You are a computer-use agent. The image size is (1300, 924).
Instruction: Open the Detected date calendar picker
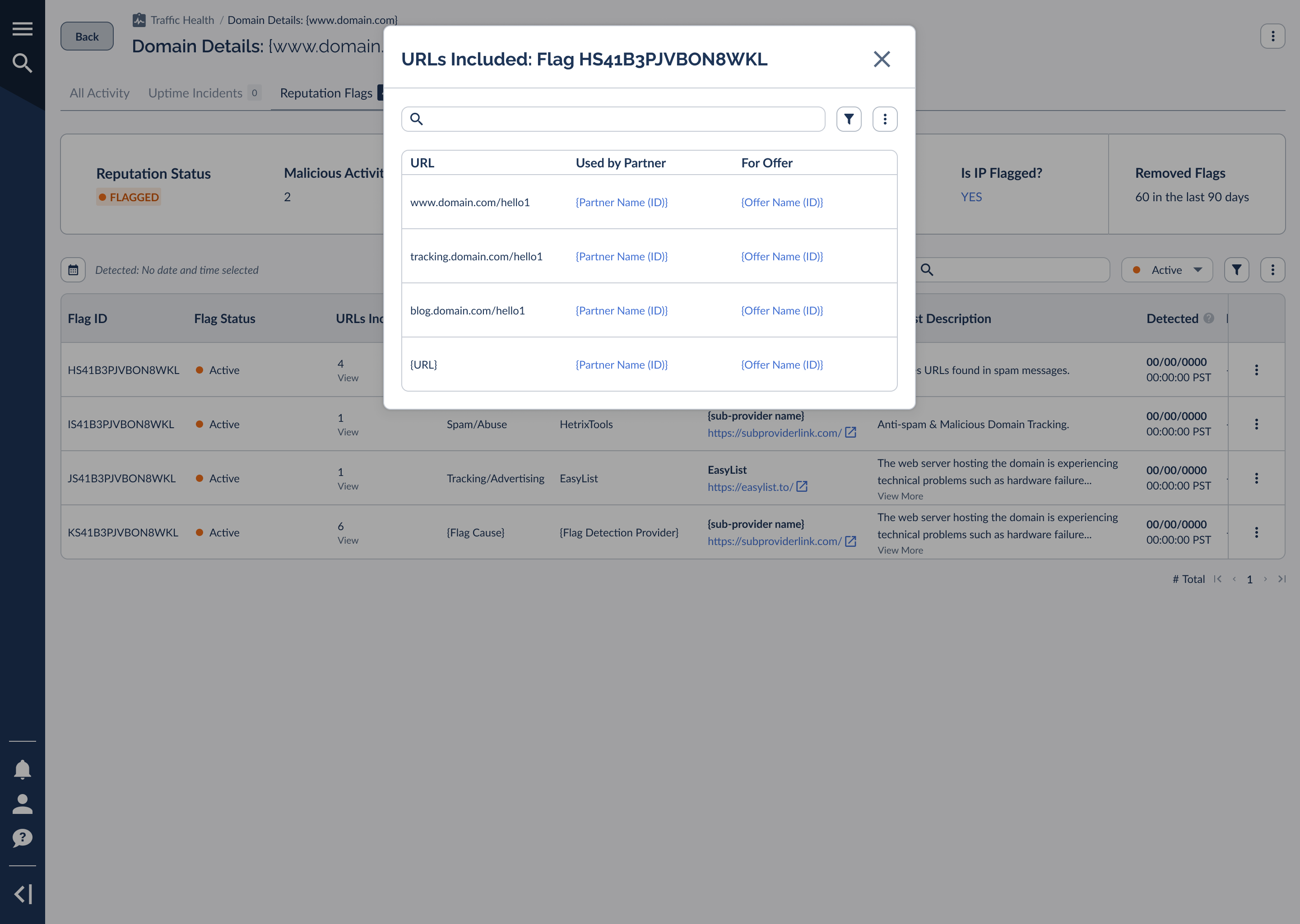(x=74, y=270)
